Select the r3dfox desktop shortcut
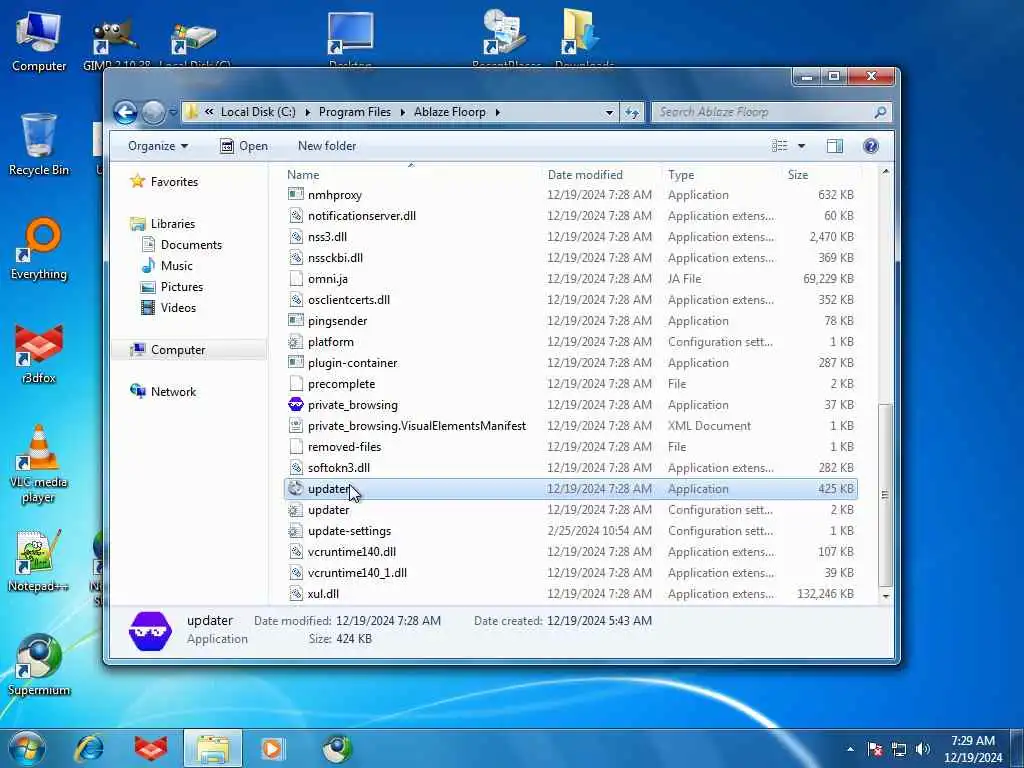Image resolution: width=1024 pixels, height=768 pixels. pos(39,353)
